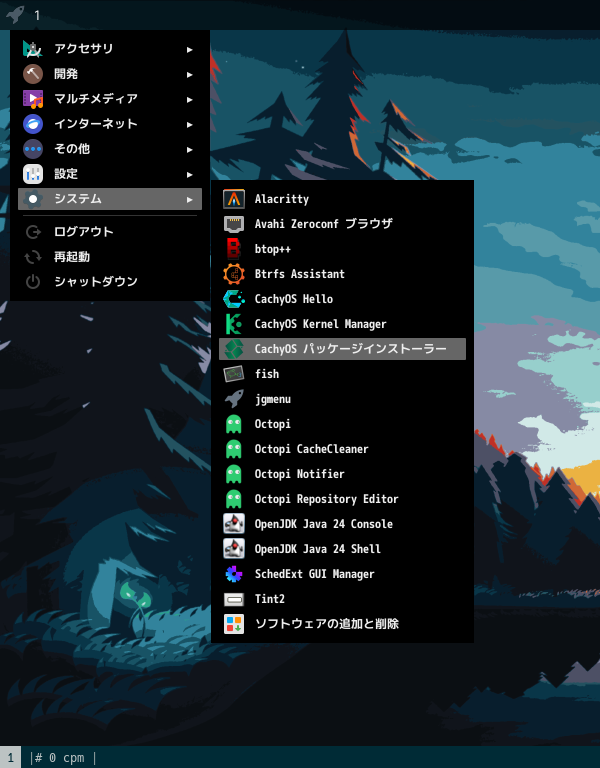Click the Avahi Zeroconf browser icon

pos(234,224)
